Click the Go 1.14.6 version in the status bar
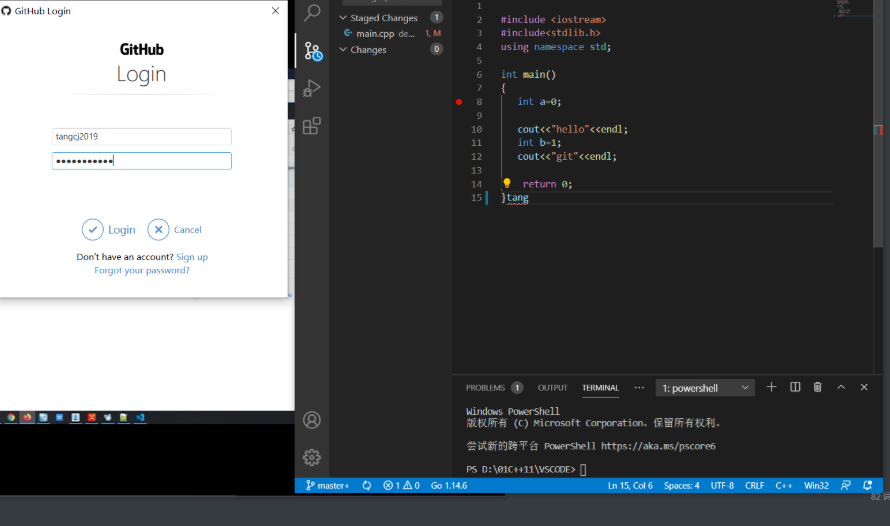Viewport: 890px width, 526px height. [449, 486]
